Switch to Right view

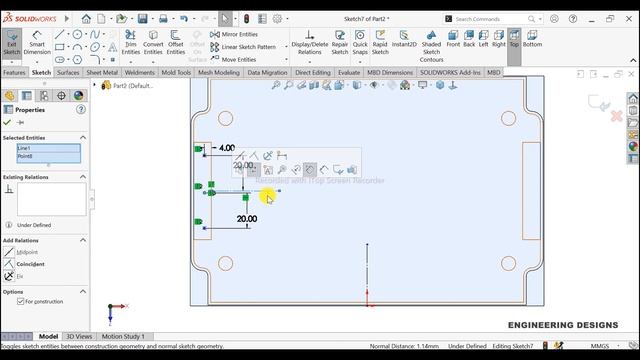[x=499, y=39]
